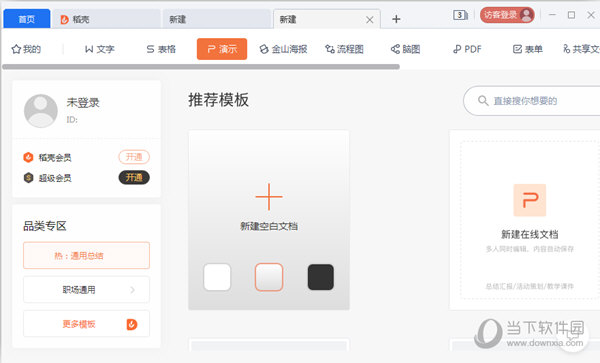
Task: Click the 超级会员 membership icon
Action: [28, 178]
